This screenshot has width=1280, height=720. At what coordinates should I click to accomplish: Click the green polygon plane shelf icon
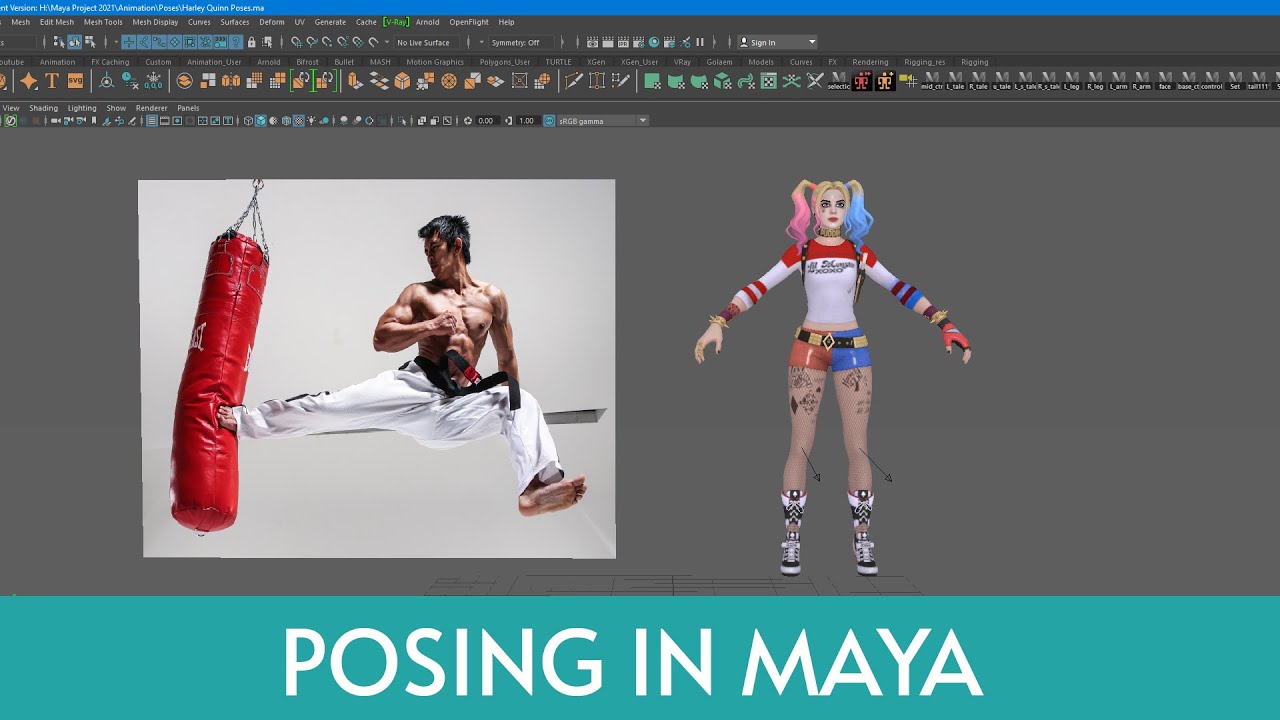click(x=652, y=81)
